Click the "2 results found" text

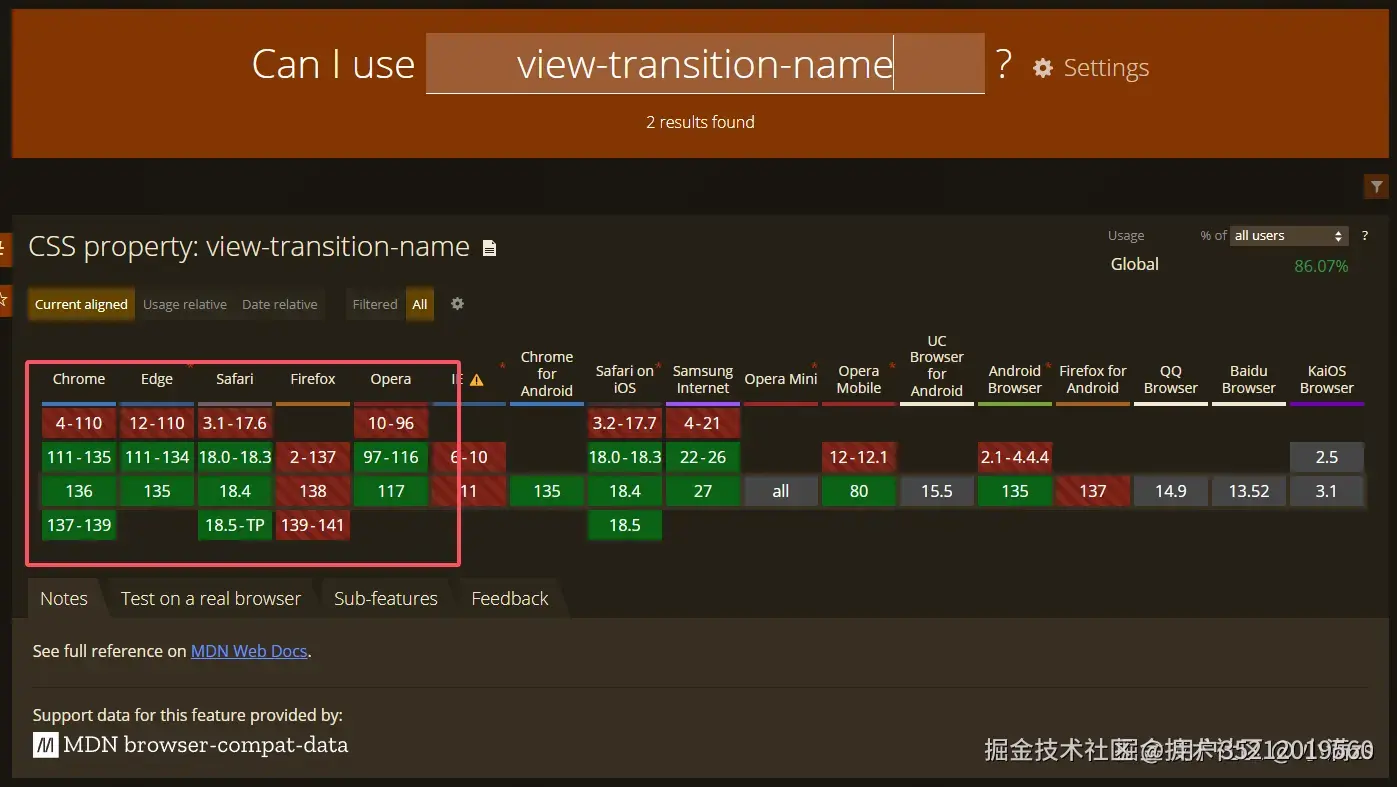point(700,122)
